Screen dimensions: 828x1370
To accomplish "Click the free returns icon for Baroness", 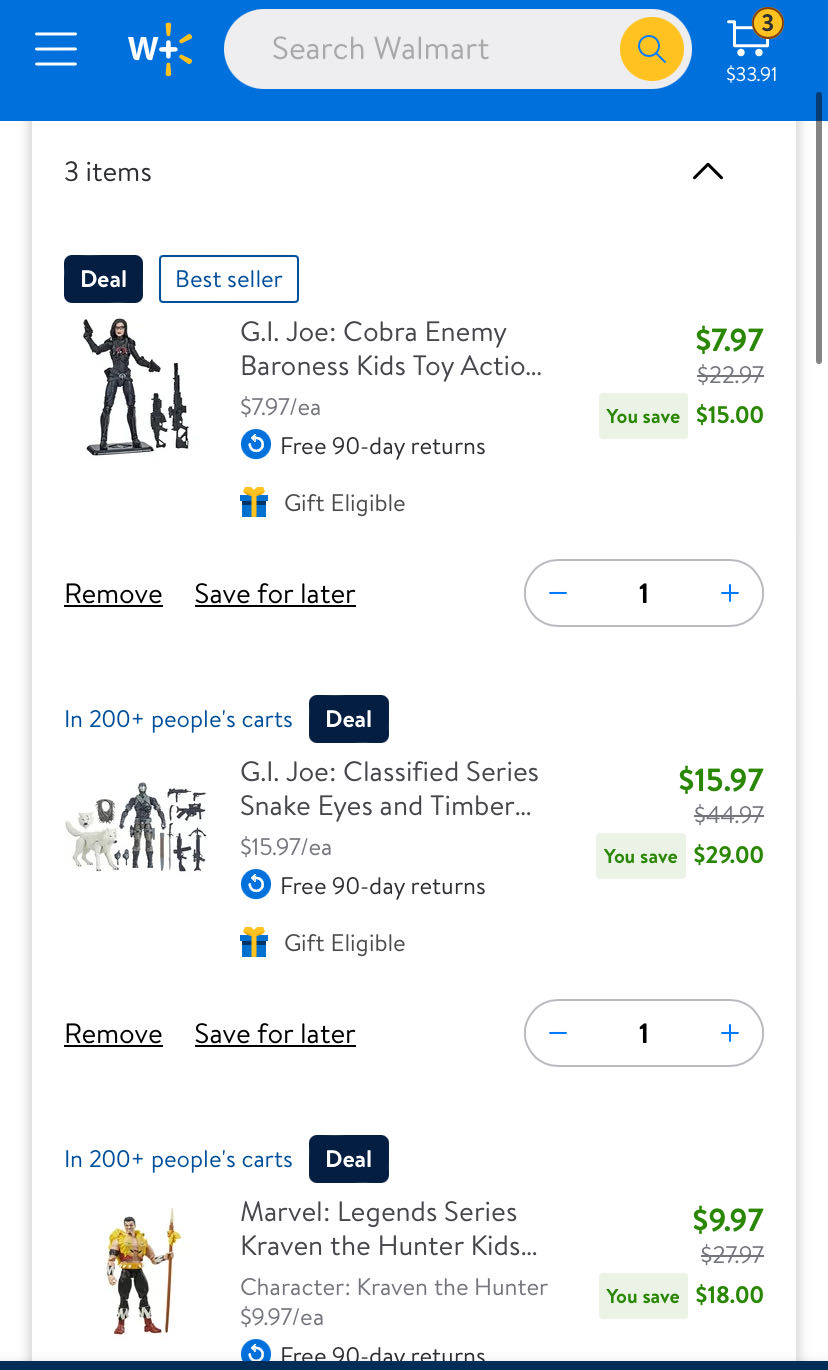I will [256, 445].
